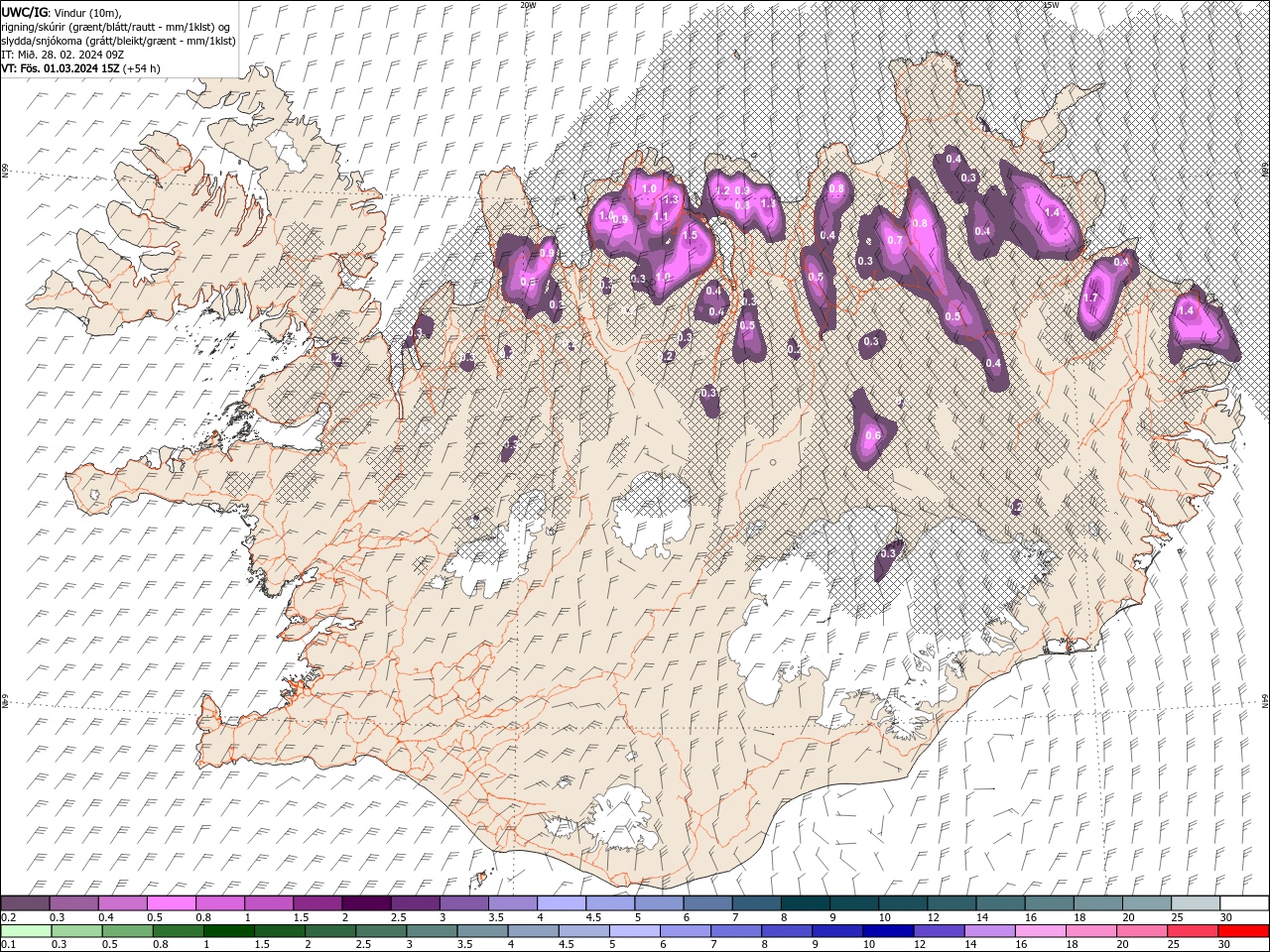
Task: Click bright red rain swatch after 30
Action: [x=1244, y=930]
